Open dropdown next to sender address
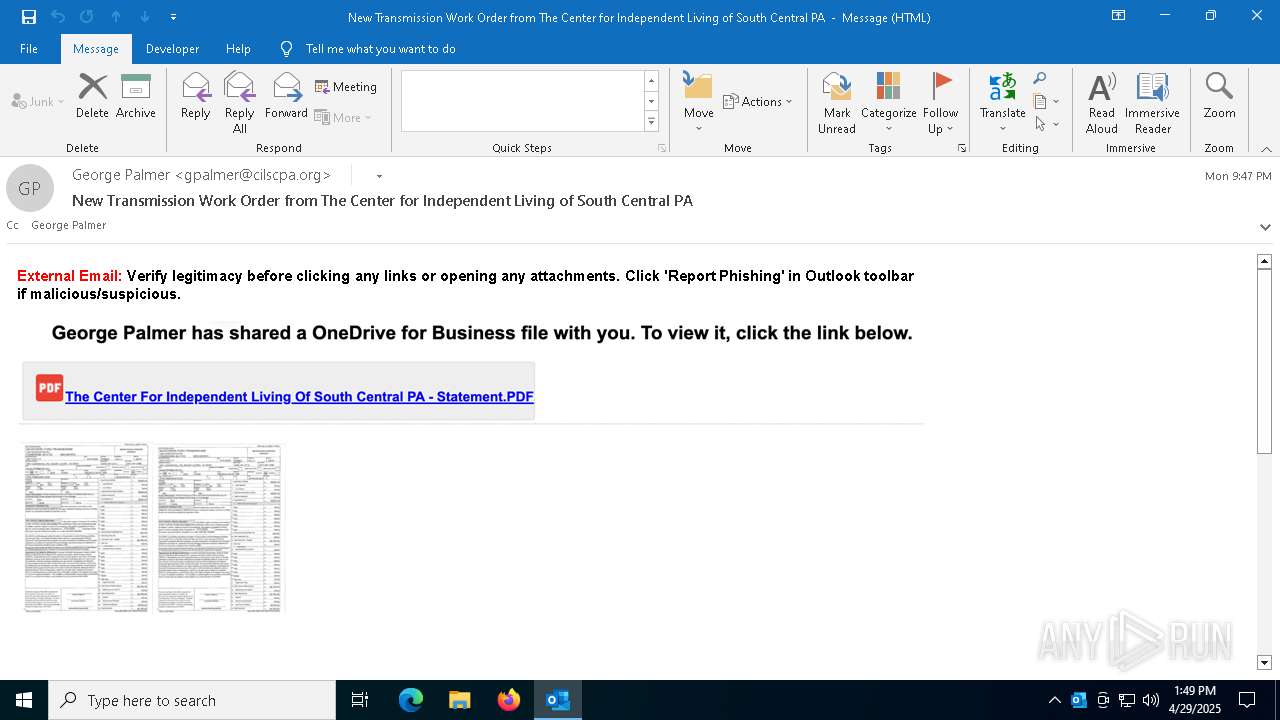 click(379, 176)
